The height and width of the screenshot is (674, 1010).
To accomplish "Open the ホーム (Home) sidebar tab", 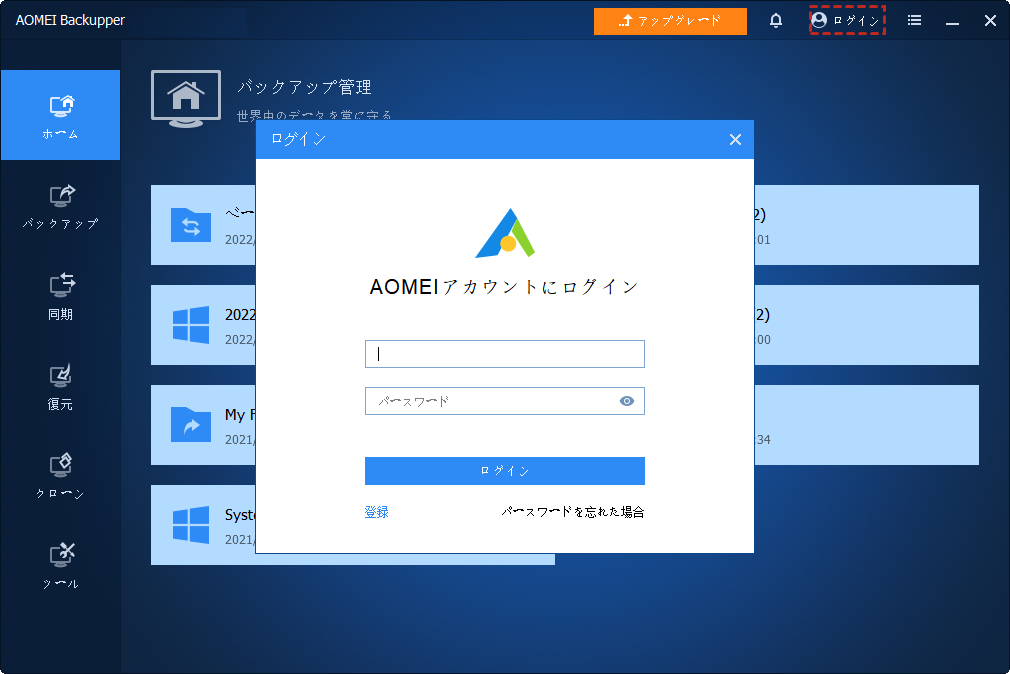I will pyautogui.click(x=60, y=115).
